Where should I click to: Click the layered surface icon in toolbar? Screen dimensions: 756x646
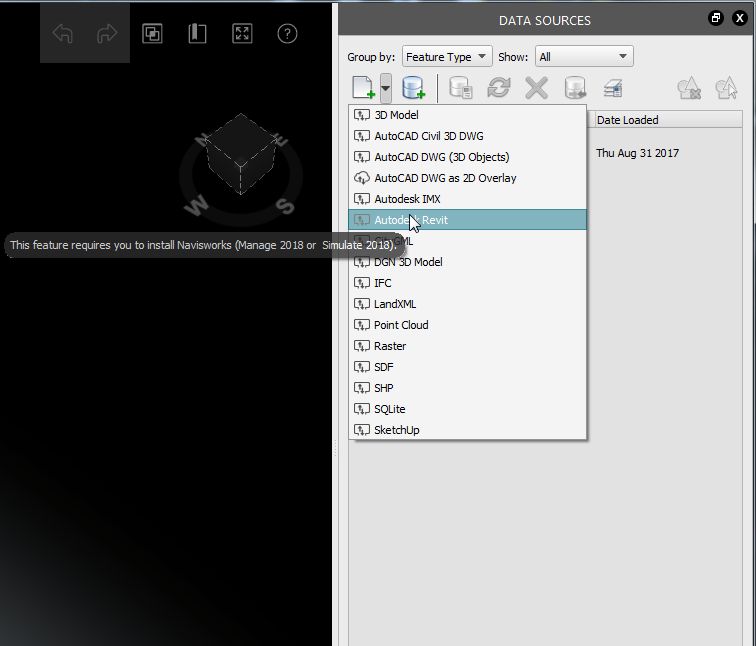tap(613, 88)
